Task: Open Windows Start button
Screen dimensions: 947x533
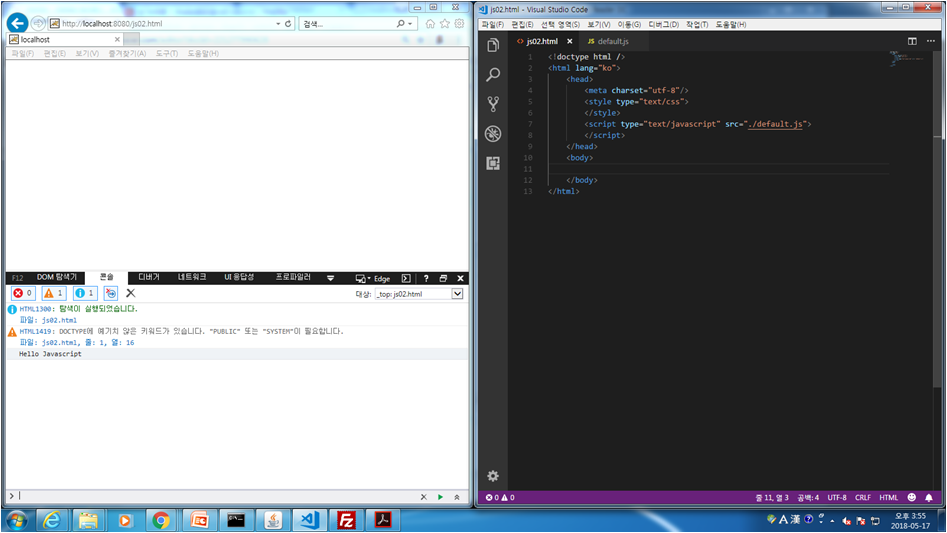Action: point(16,520)
